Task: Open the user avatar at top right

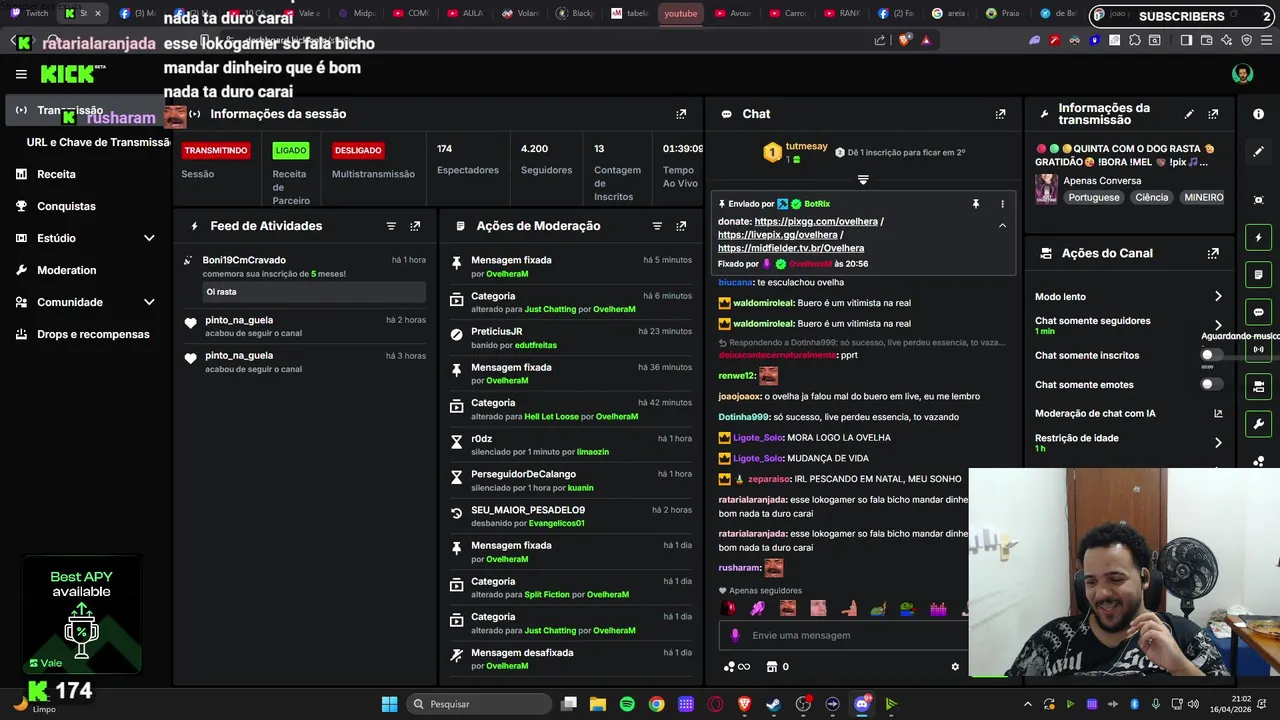Action: [1242, 74]
